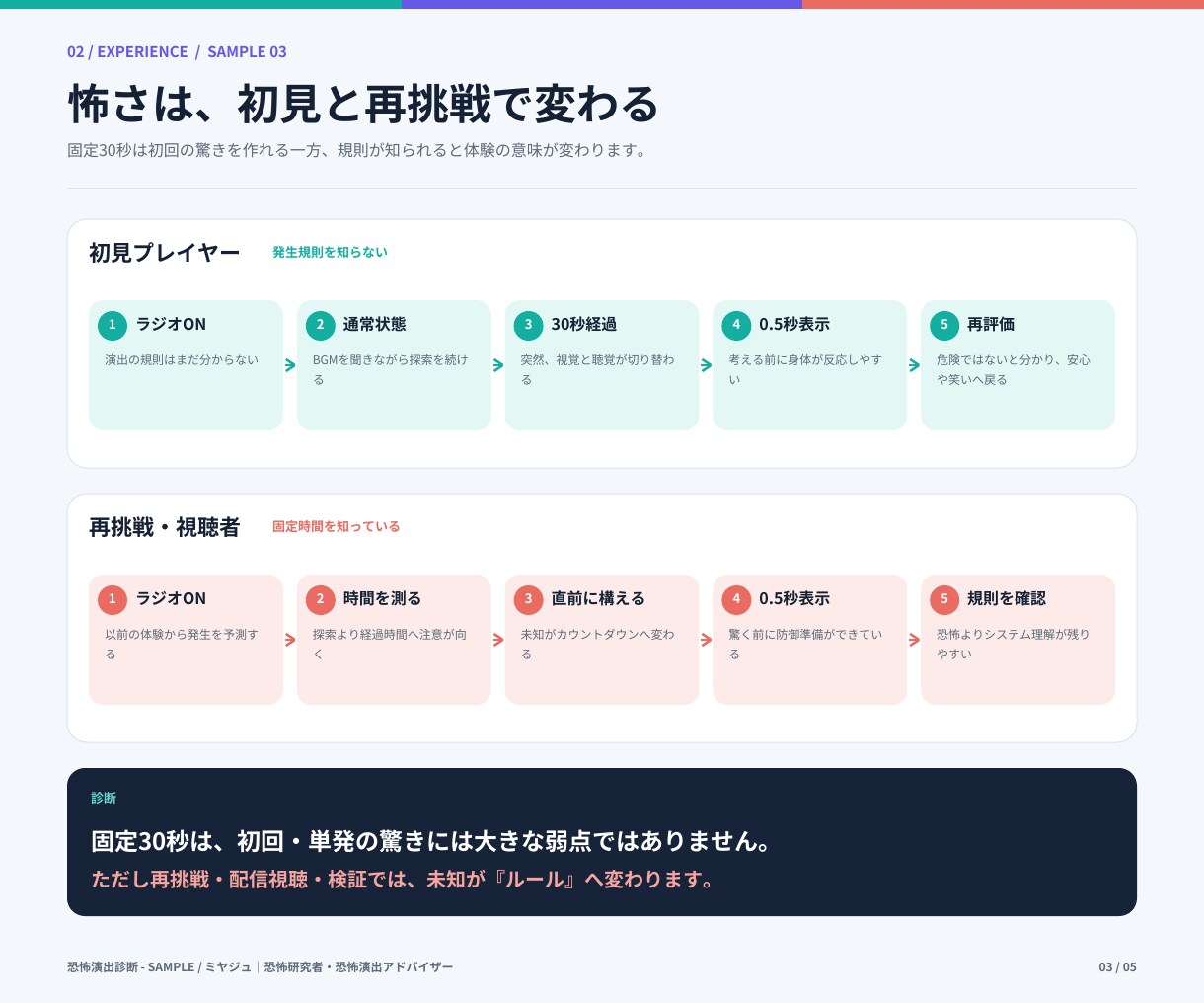Image resolution: width=1204 pixels, height=1003 pixels.
Task: Click the text BGMを聞きながら探索を続ける
Action: pyautogui.click(x=390, y=370)
